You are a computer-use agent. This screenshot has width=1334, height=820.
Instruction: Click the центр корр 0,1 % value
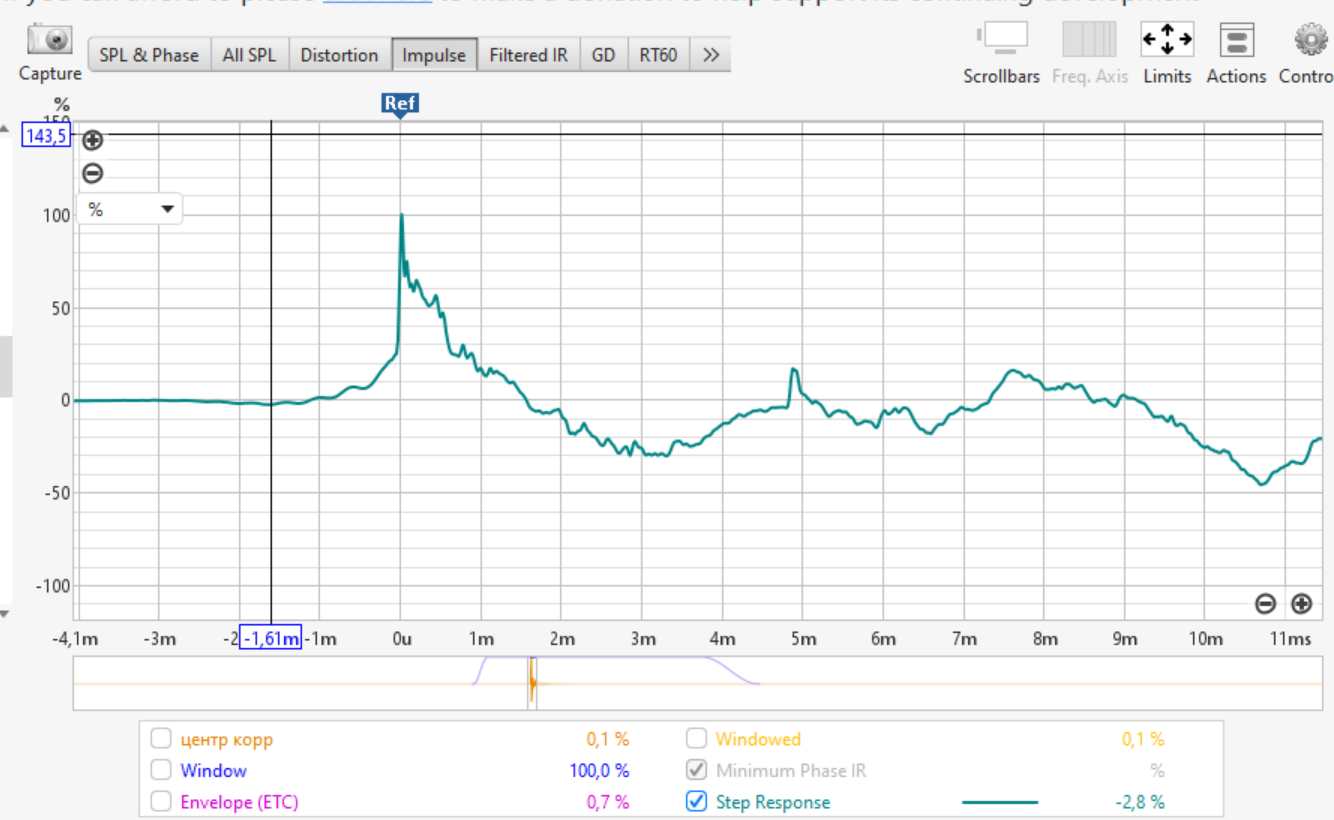[x=607, y=740]
